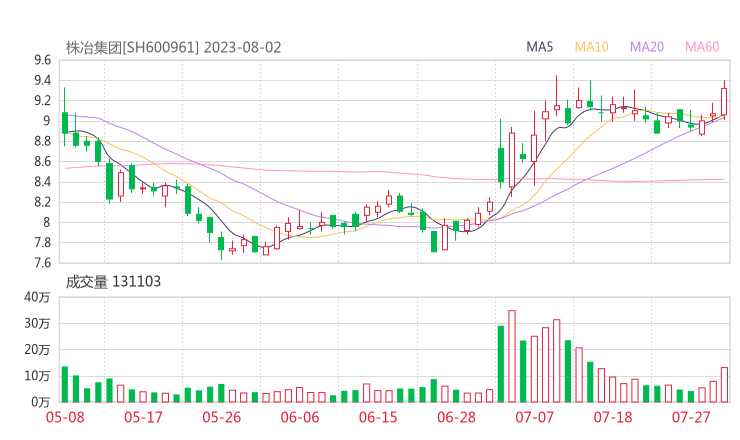
Task: Click the 06-15 date label
Action: tap(378, 417)
